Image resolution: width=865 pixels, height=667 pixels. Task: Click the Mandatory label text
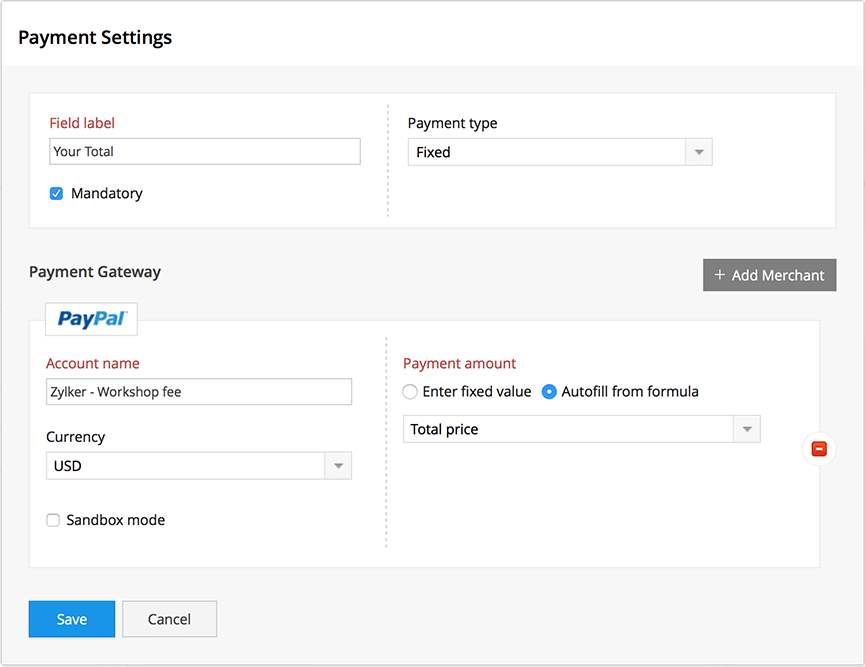pos(106,194)
